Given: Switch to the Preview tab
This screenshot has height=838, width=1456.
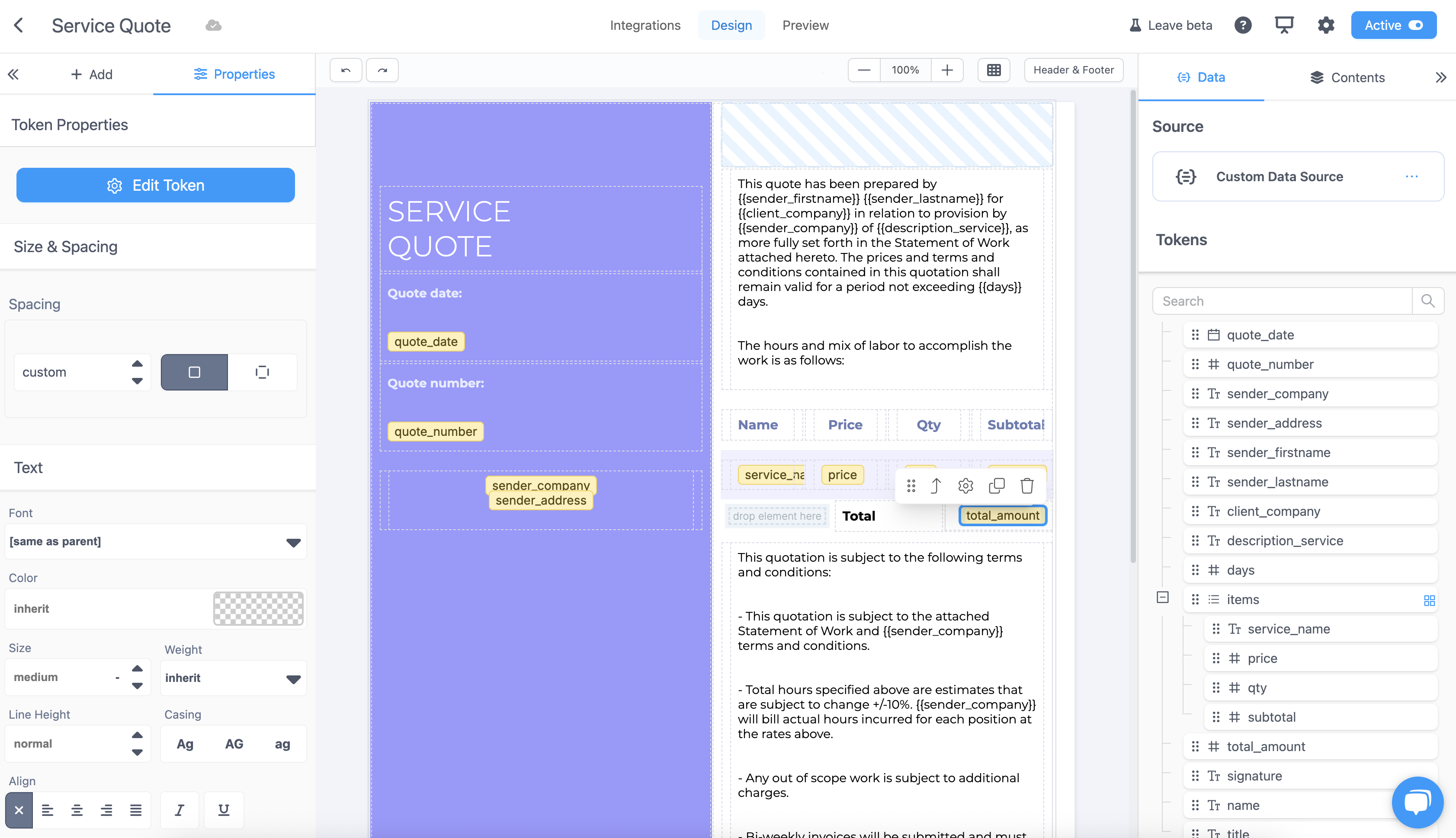Looking at the screenshot, I should click(x=805, y=26).
